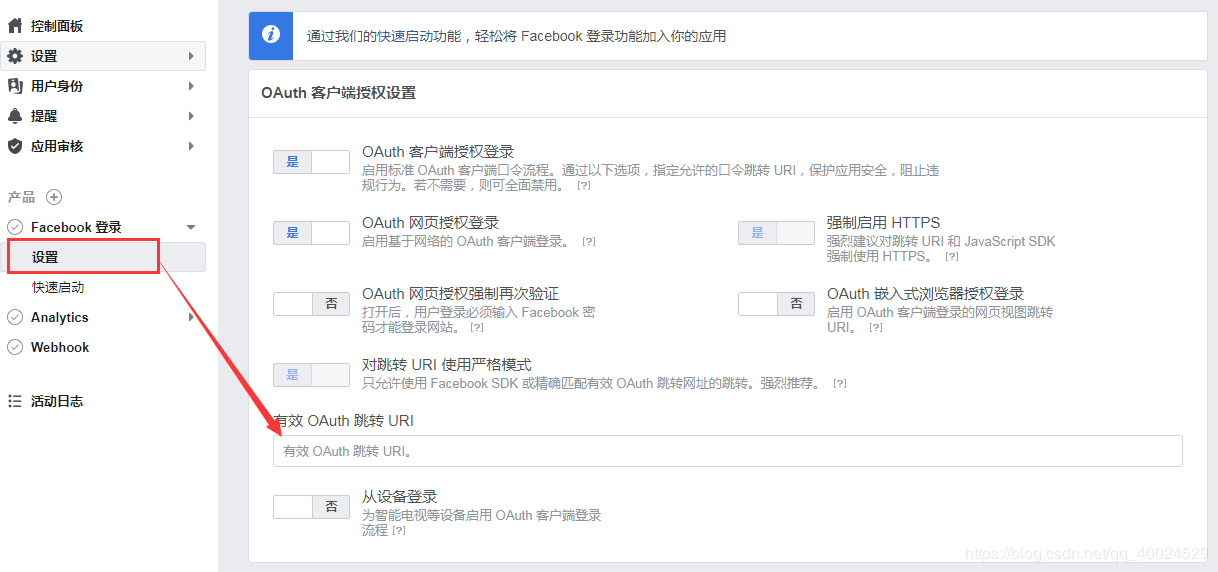
Task: Click the list icon beside 活动日志
Action: coord(15,401)
